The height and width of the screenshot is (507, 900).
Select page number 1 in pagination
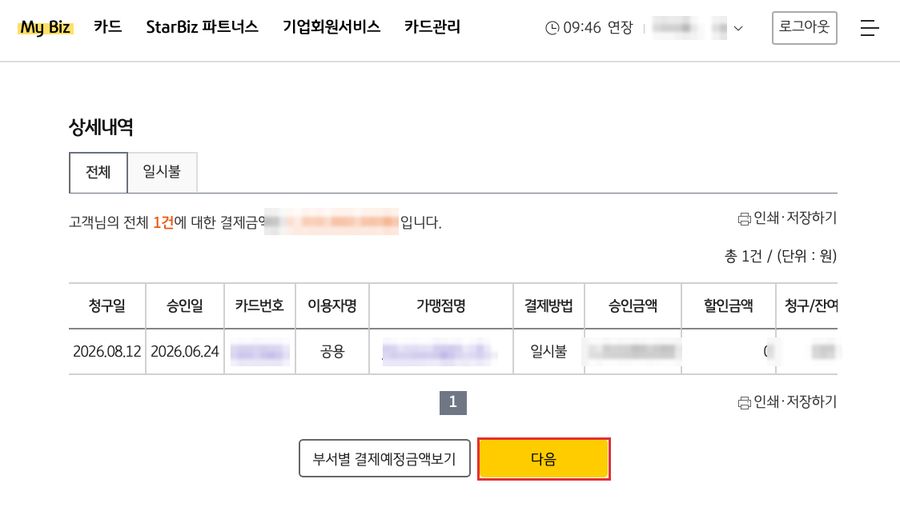(453, 402)
